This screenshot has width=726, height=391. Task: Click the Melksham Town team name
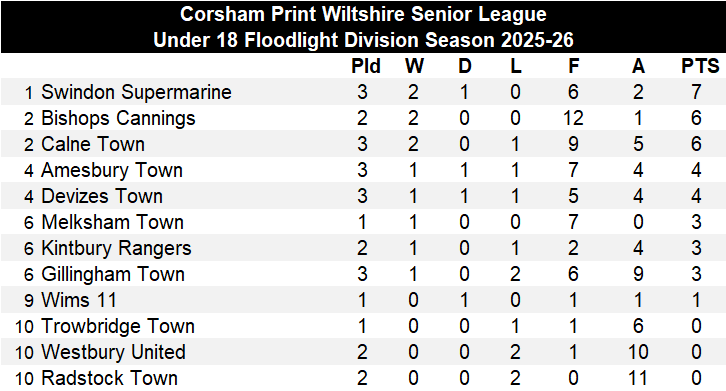point(112,222)
